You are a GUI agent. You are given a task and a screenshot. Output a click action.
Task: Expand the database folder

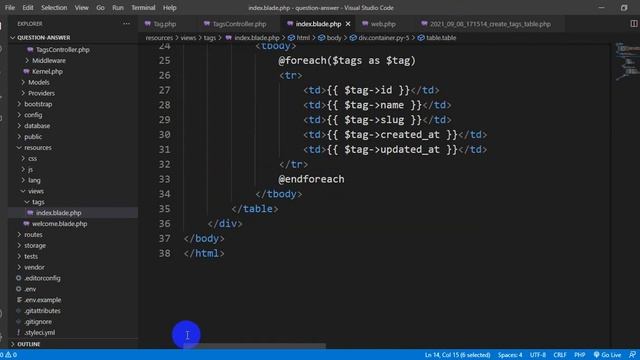[37, 126]
